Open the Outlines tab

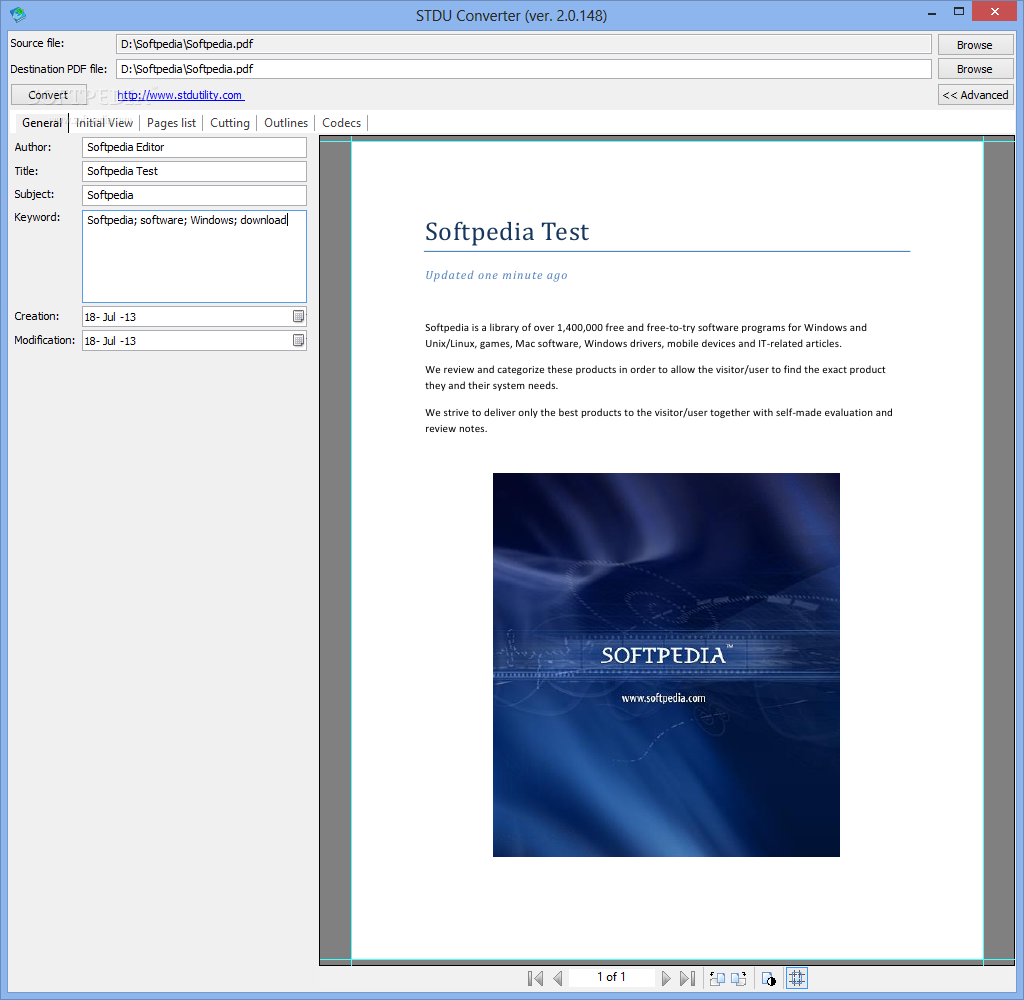point(286,123)
